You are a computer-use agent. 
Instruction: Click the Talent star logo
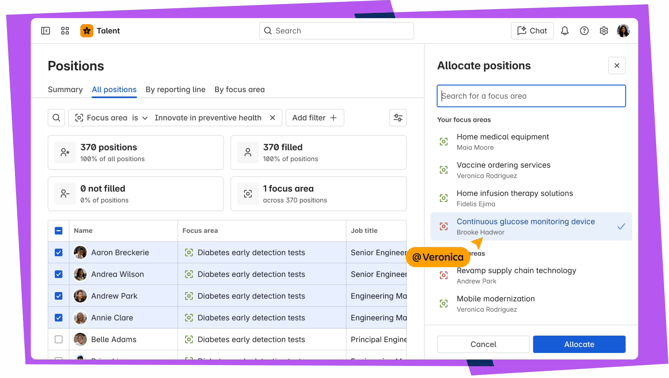pyautogui.click(x=87, y=31)
